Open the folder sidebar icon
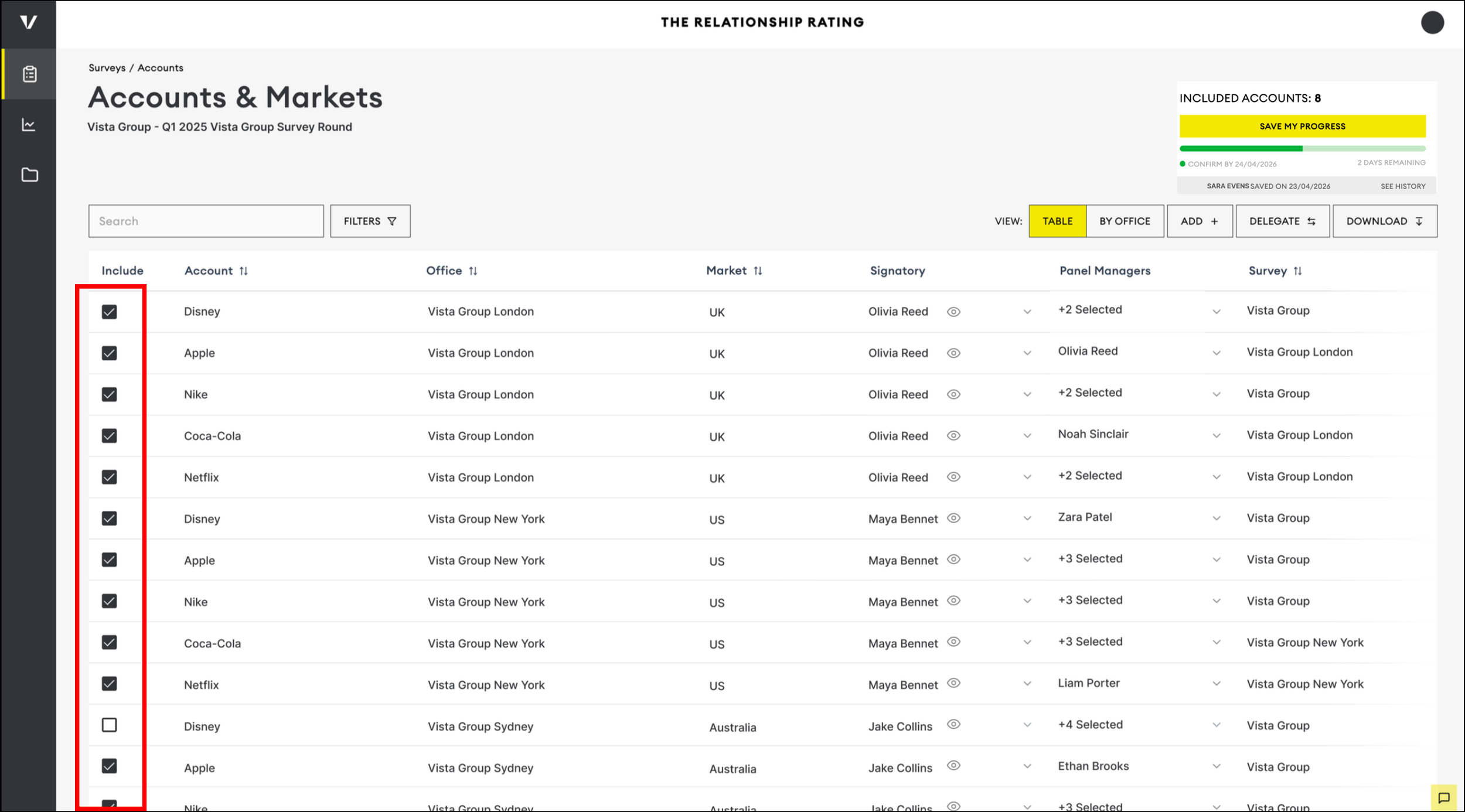The height and width of the screenshot is (812, 1465). point(29,175)
